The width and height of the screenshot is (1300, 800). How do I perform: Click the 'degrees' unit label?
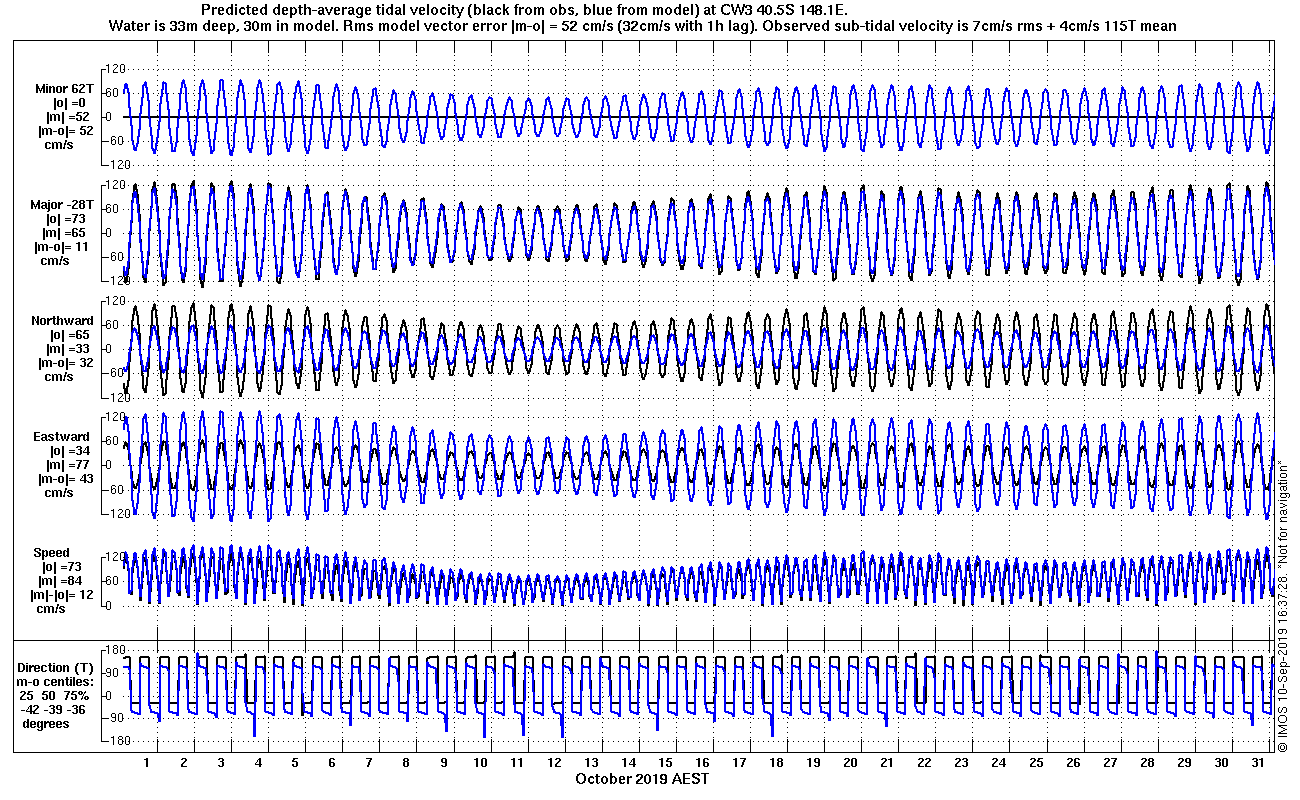46,723
